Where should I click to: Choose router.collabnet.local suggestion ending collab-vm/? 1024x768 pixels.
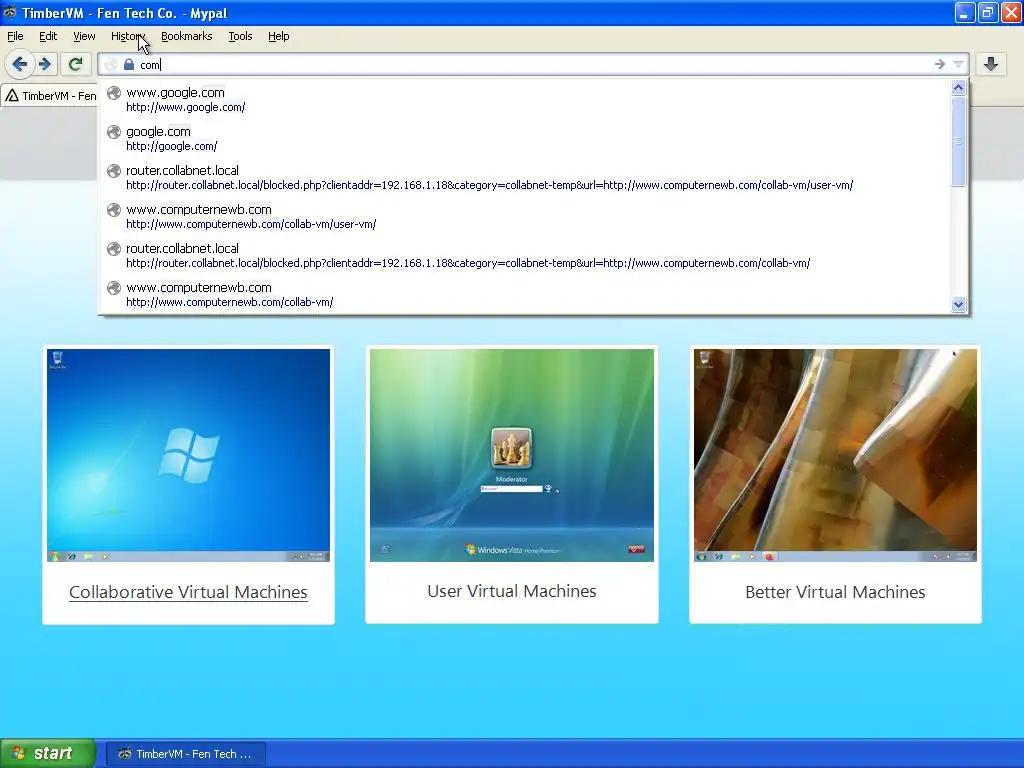[x=525, y=255]
